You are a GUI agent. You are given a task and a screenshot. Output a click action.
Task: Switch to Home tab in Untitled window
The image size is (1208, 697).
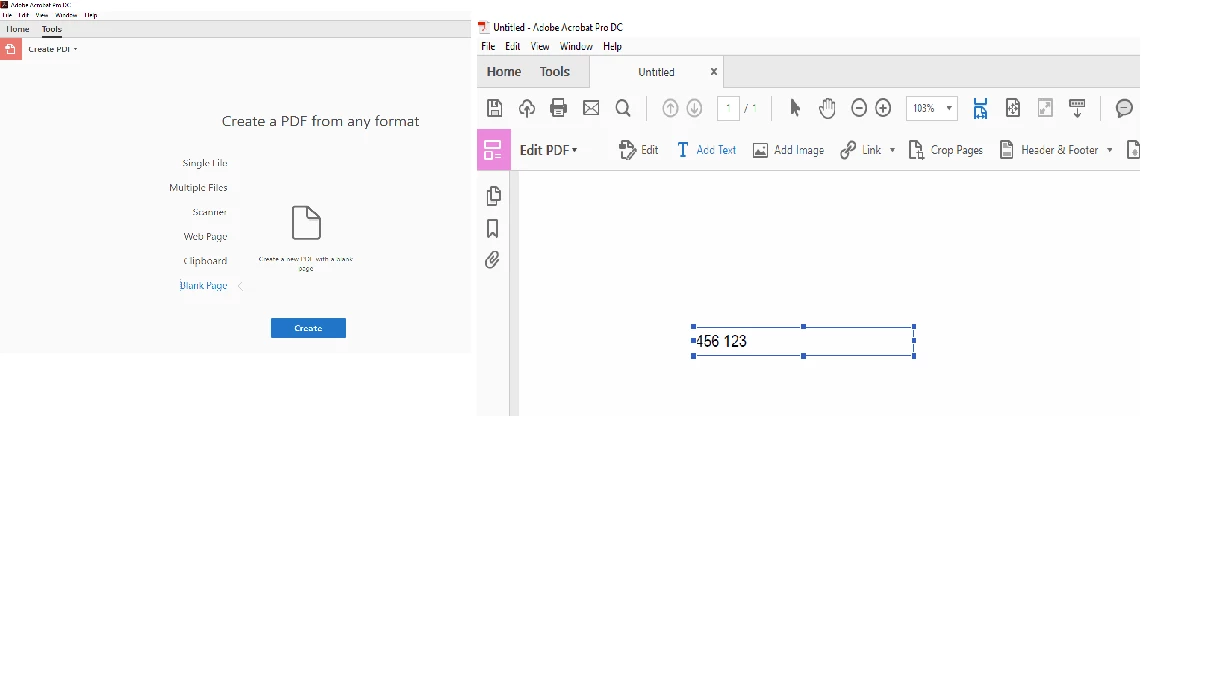tap(504, 72)
